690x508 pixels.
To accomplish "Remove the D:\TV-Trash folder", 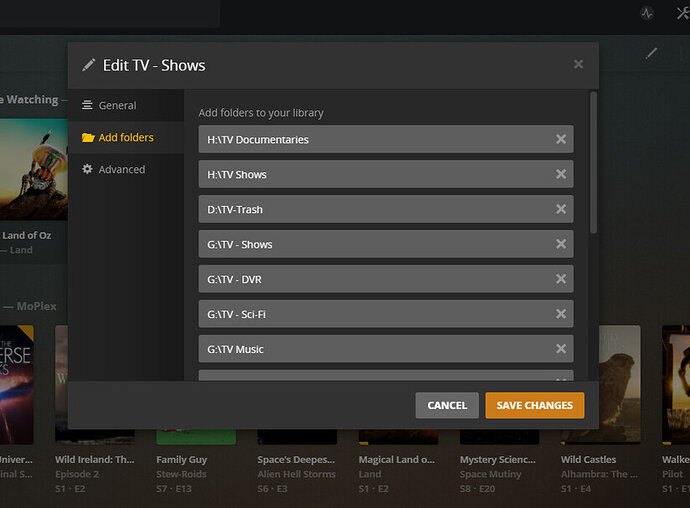I will [x=561, y=209].
